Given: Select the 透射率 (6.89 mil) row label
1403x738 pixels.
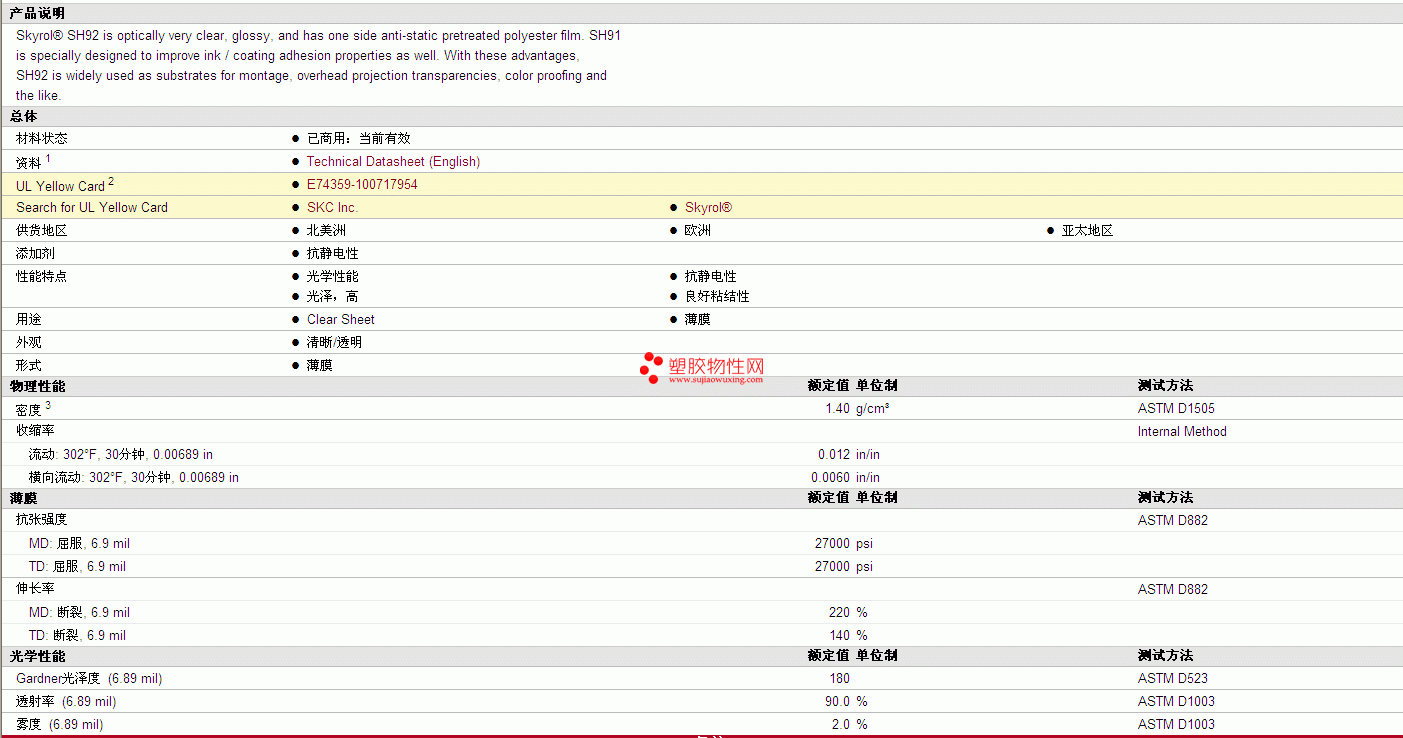Looking at the screenshot, I should pyautogui.click(x=66, y=701).
